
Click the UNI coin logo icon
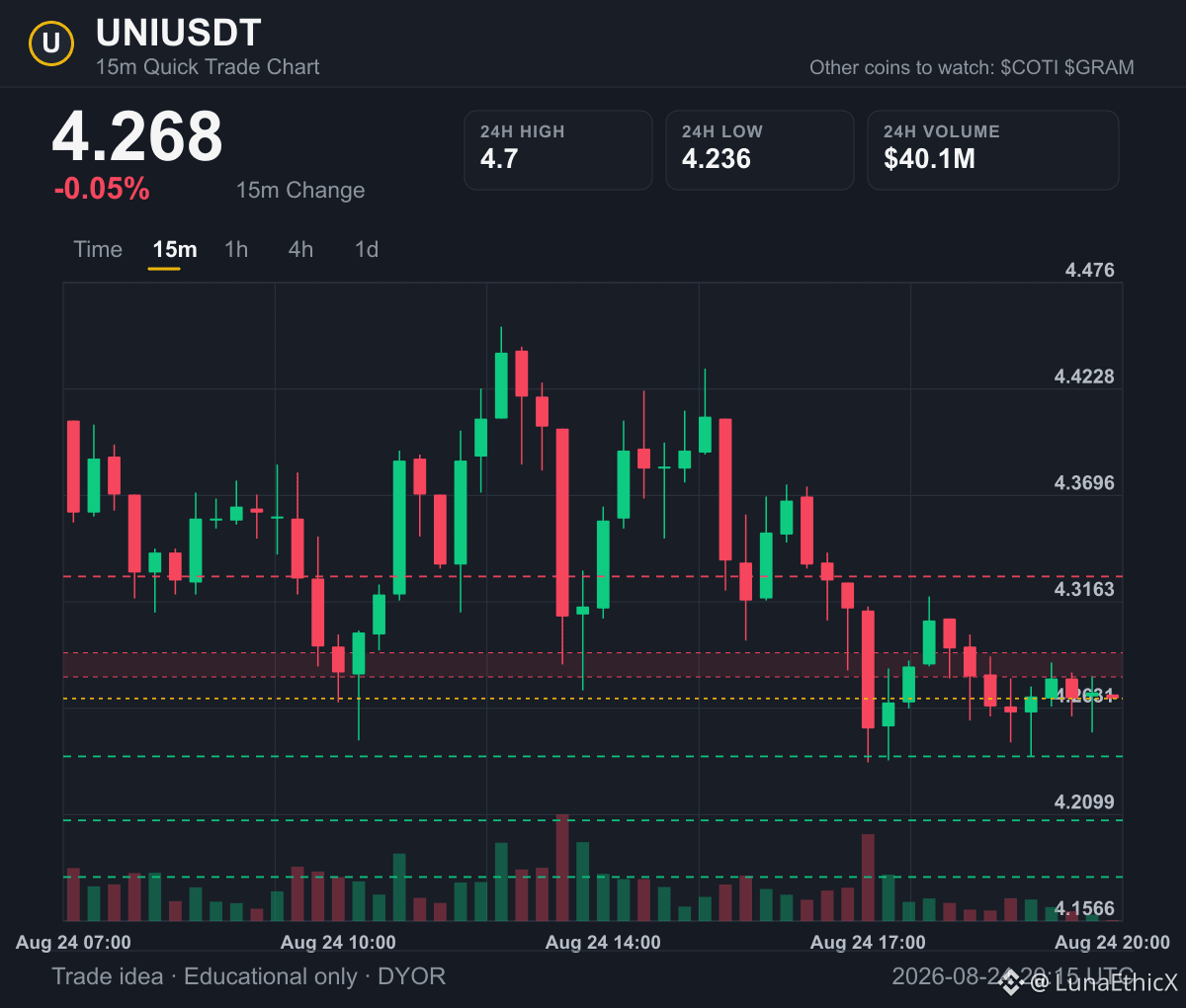point(51,43)
